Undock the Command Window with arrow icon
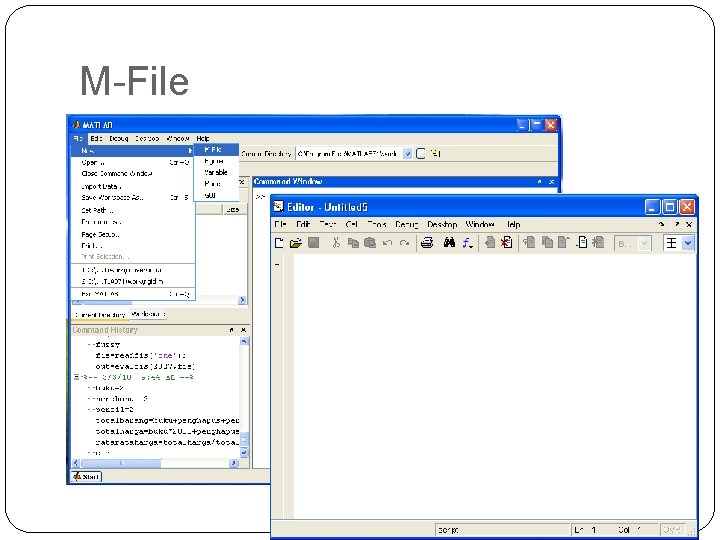Image resolution: width=720 pixels, height=540 pixels. 540,182
